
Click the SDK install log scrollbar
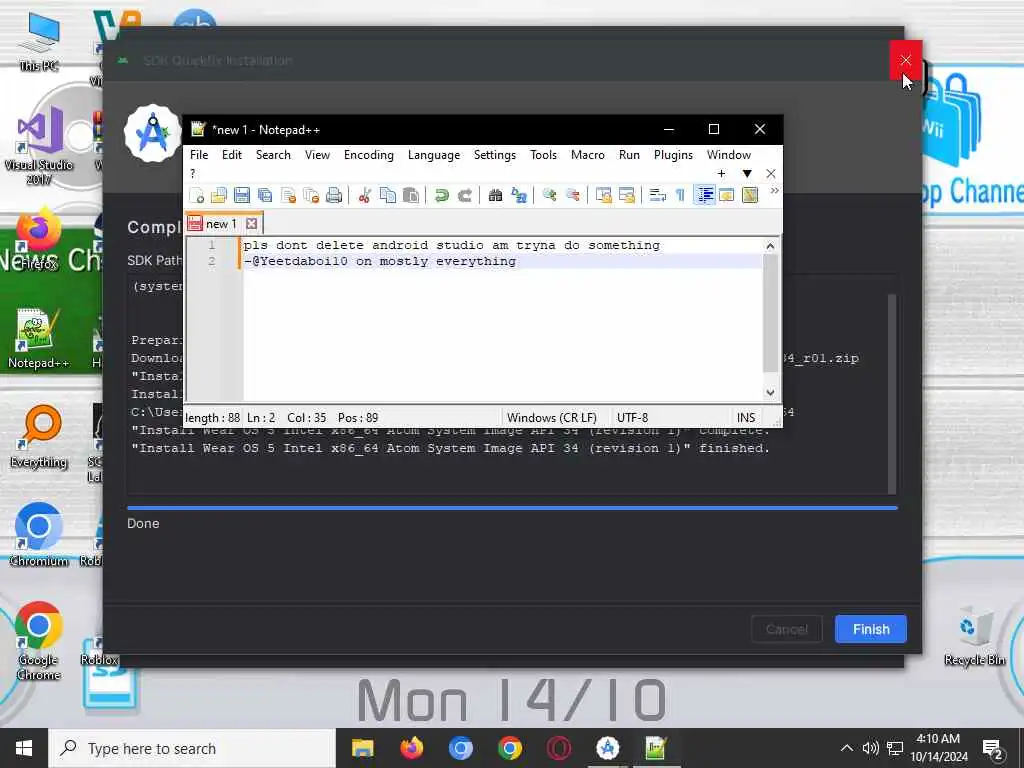[x=891, y=394]
